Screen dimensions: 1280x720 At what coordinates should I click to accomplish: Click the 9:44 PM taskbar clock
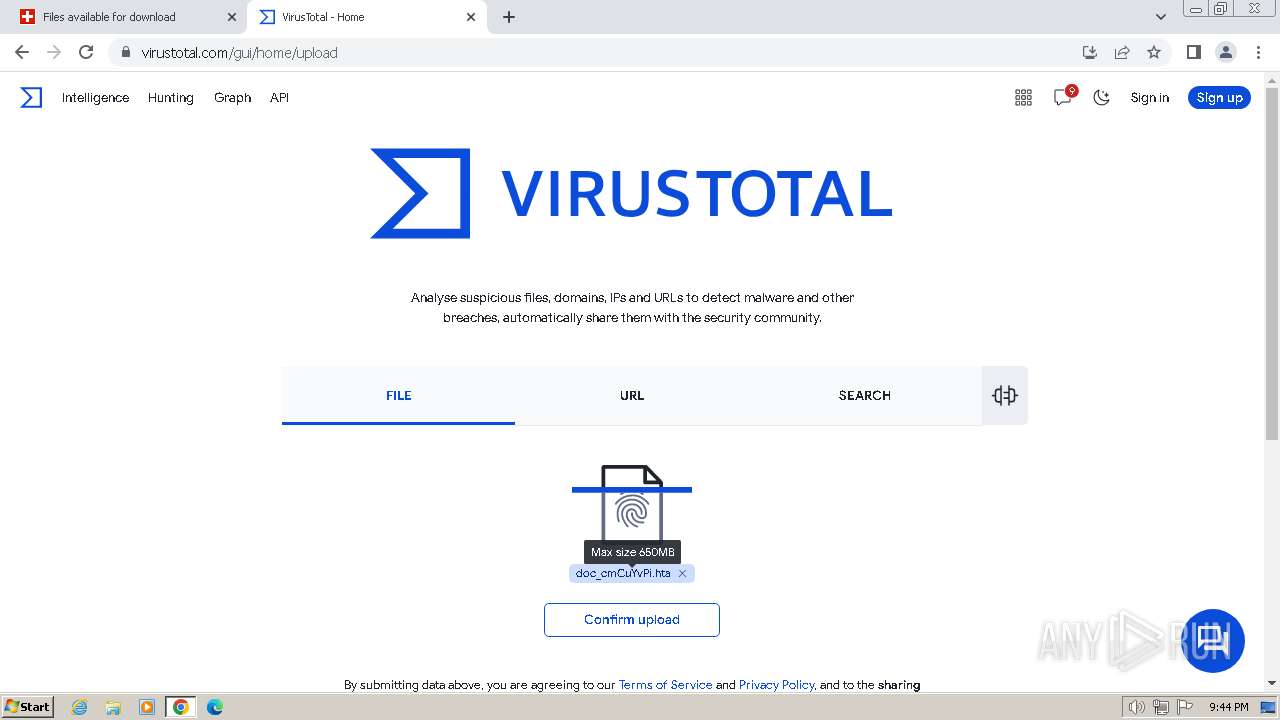(1229, 707)
